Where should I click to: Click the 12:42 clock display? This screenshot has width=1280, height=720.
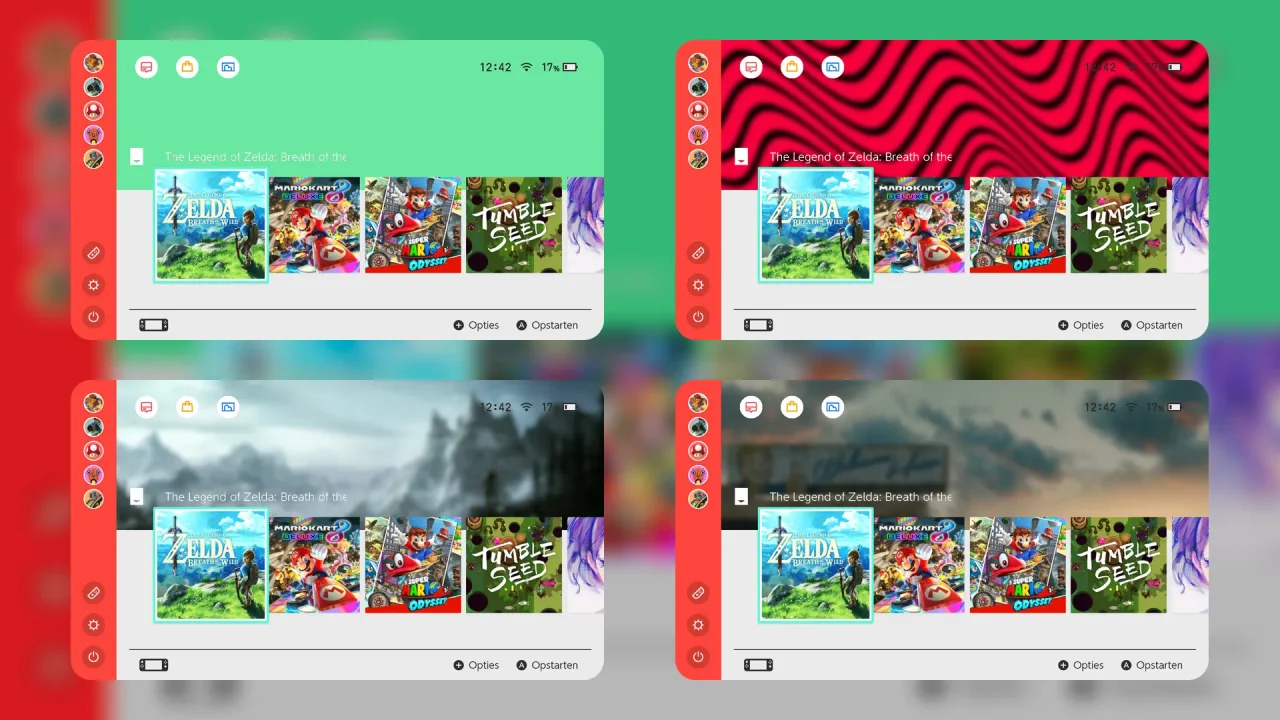coord(496,67)
